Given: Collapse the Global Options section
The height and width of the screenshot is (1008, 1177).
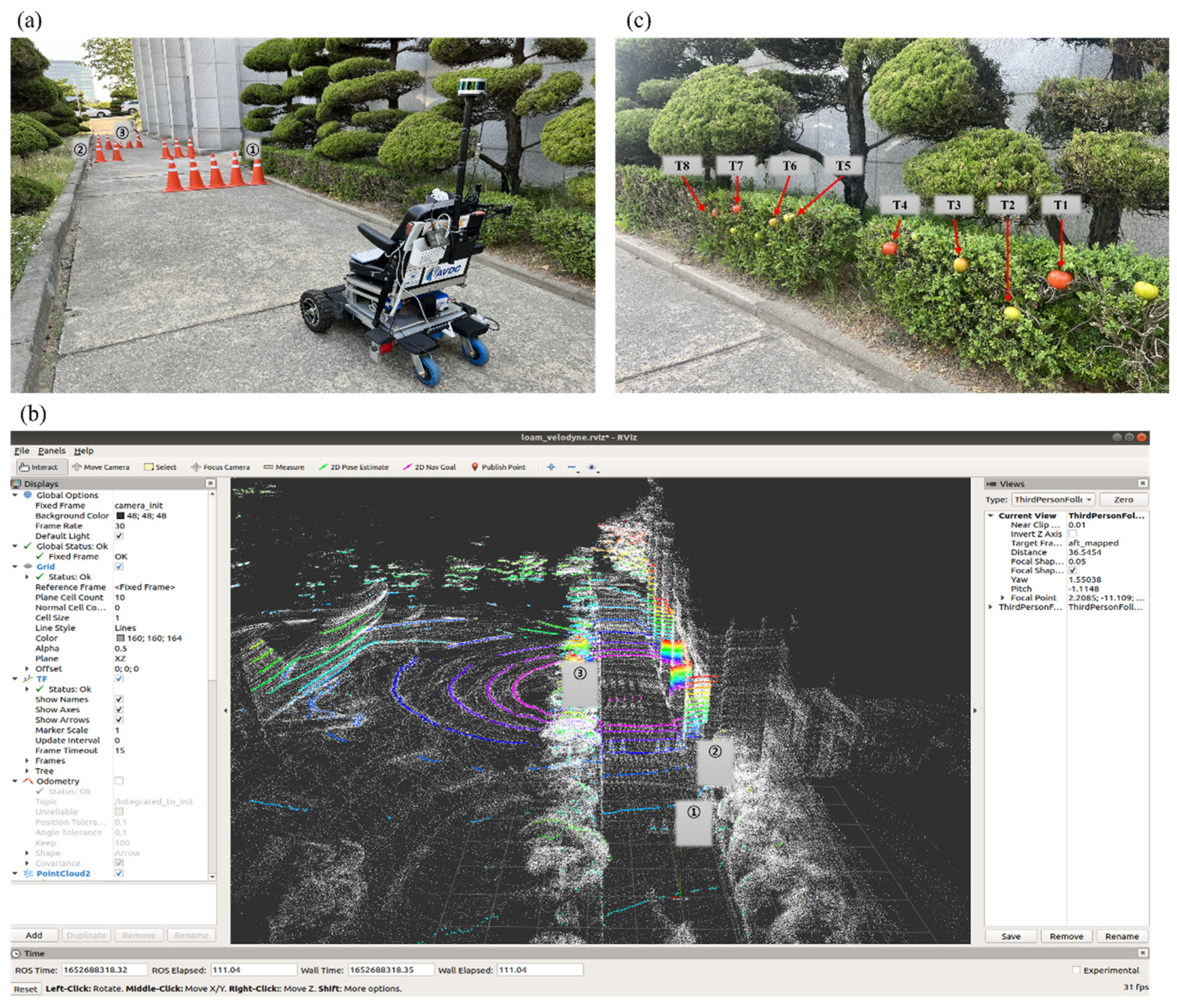Looking at the screenshot, I should (x=15, y=495).
